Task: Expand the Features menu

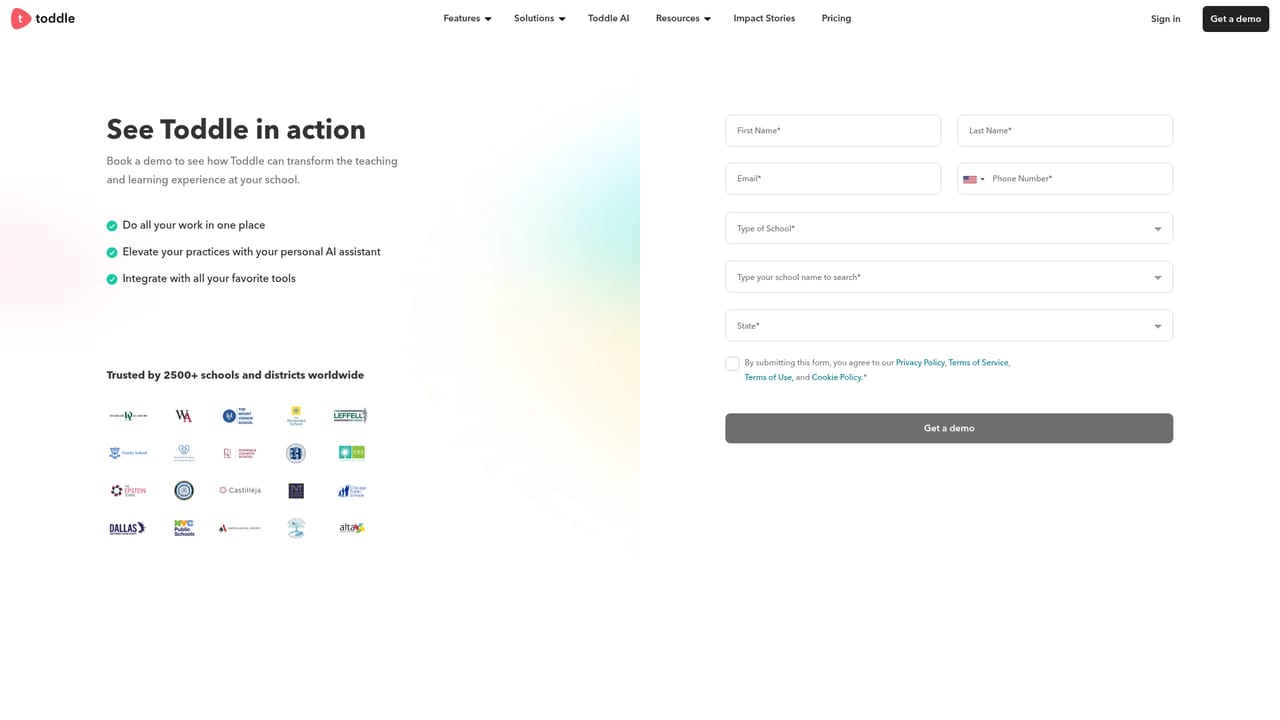Action: tap(467, 18)
